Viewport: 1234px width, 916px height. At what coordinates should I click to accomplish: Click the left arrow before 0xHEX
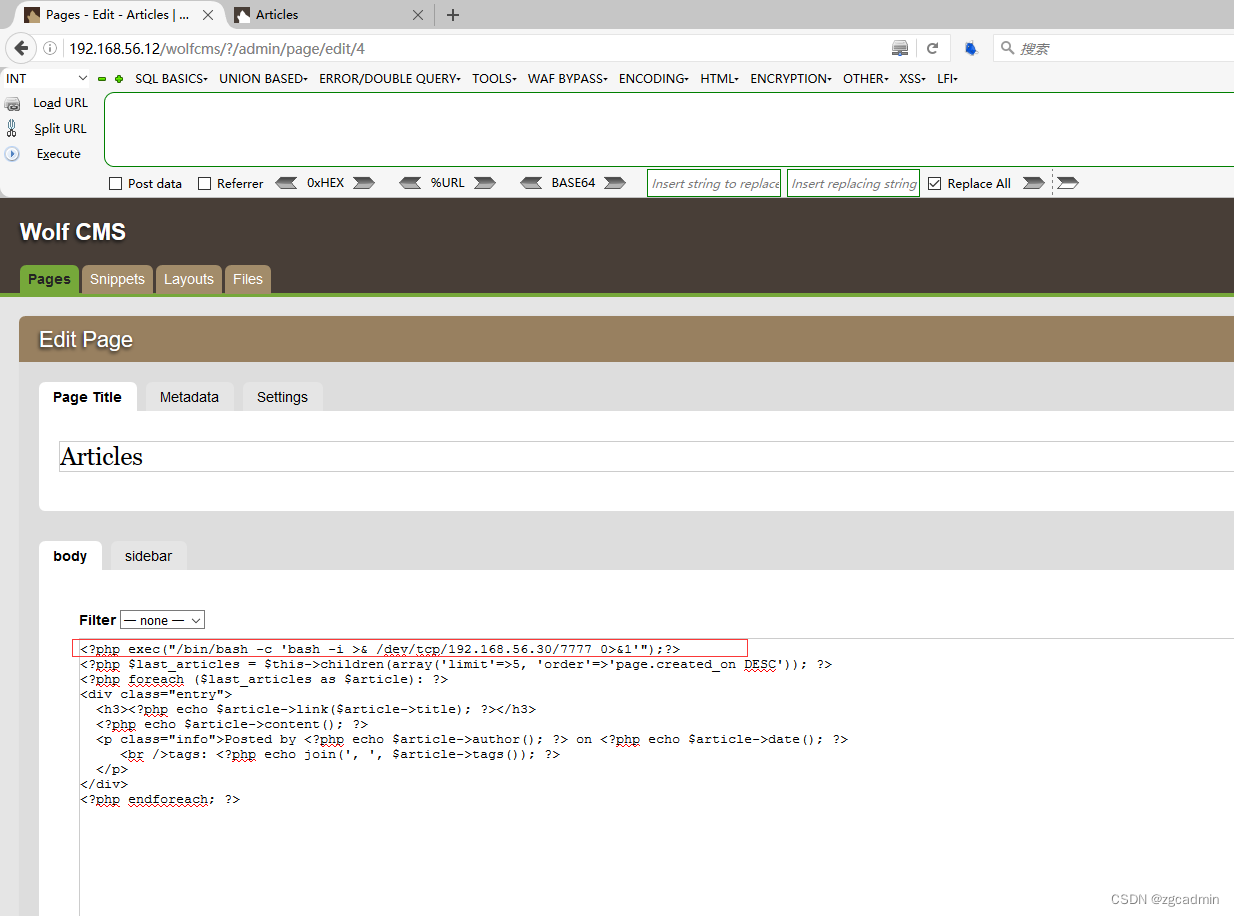point(286,183)
